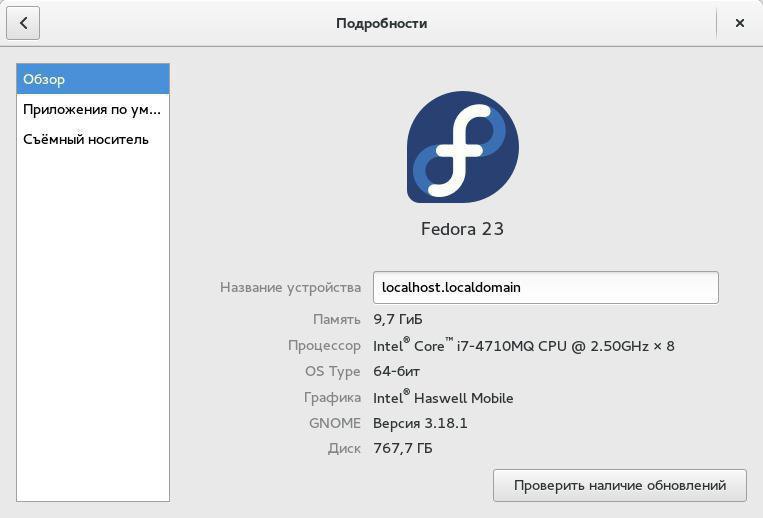Click the GNOME Версия 3.18.1 value
This screenshot has height=518, width=763.
pos(420,423)
